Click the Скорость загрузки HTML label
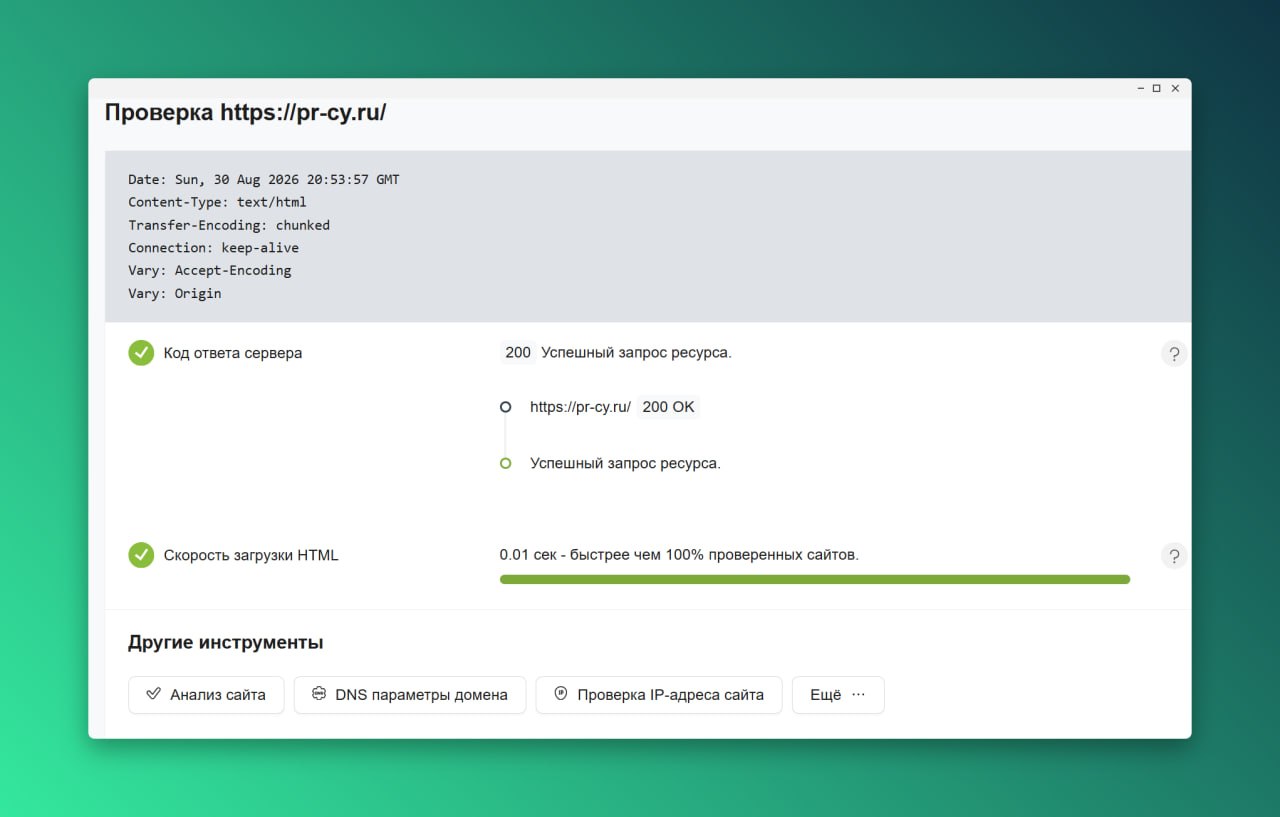Viewport: 1280px width, 817px height. click(251, 555)
